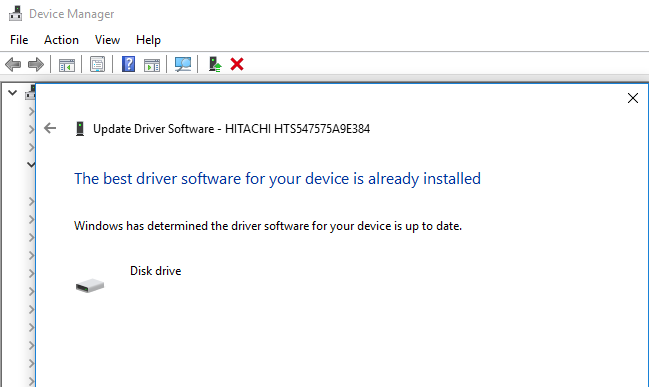Image resolution: width=649 pixels, height=387 pixels.
Task: Collapse the expanded device category chevron in tree
Action: pos(31,165)
